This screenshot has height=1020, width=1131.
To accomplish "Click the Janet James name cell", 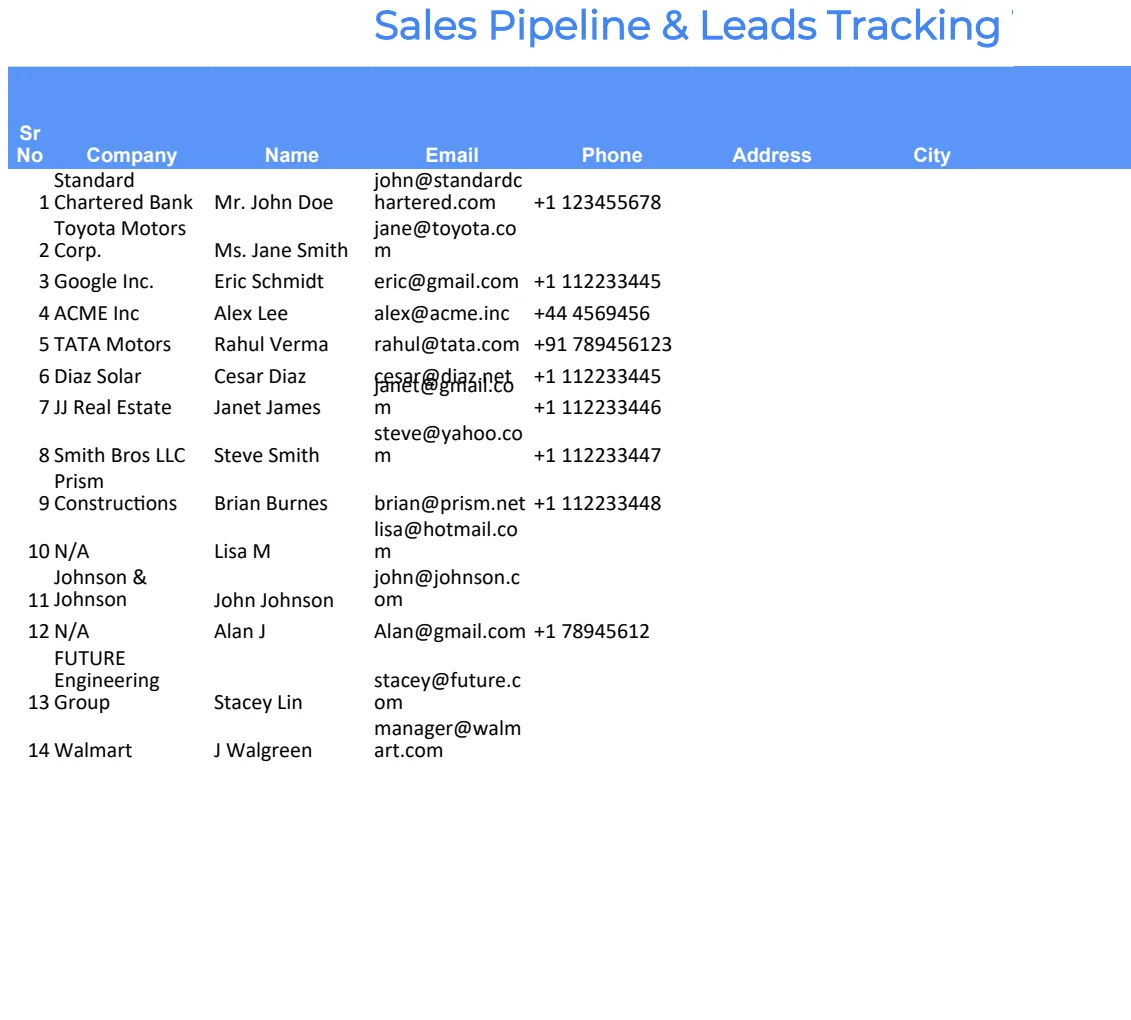I will tap(267, 408).
